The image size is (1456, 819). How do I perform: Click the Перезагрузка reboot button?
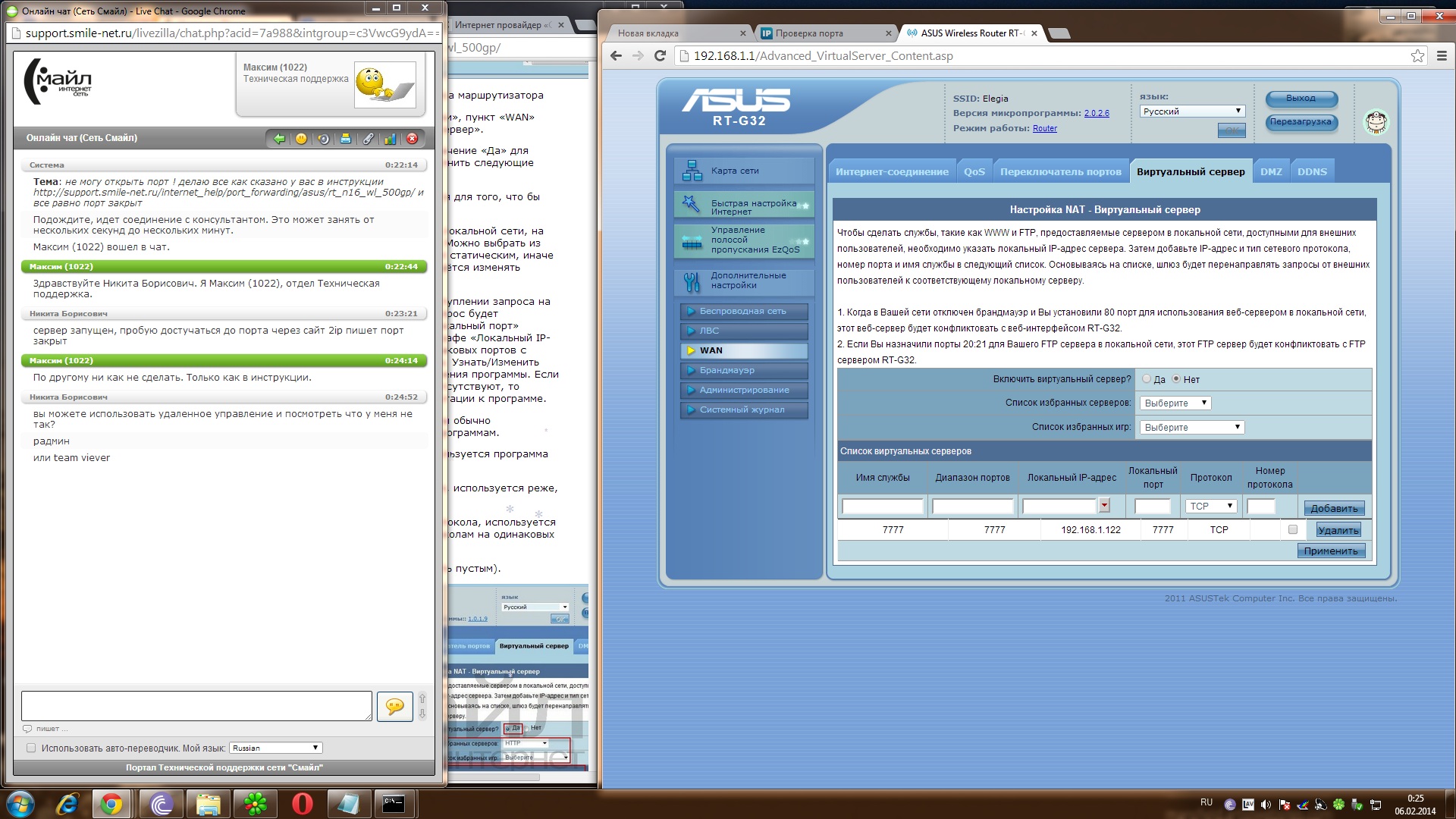pyautogui.click(x=1301, y=122)
